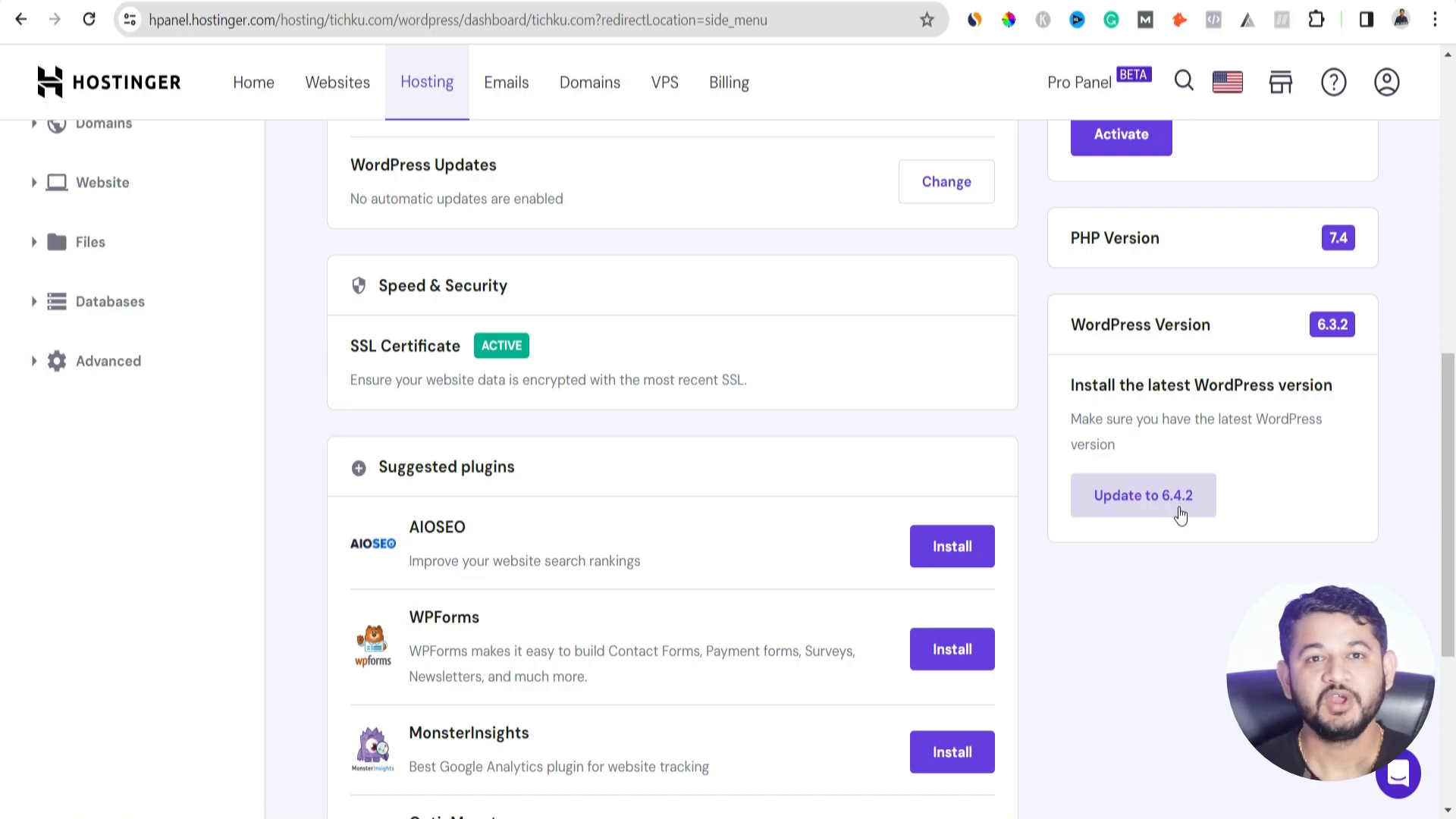Click the SSL Certificate ACTIVE badge
This screenshot has width=1456, height=819.
[501, 346]
